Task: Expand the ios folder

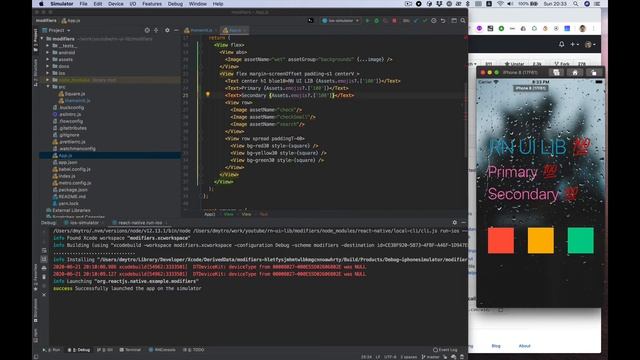Action: coord(48,73)
